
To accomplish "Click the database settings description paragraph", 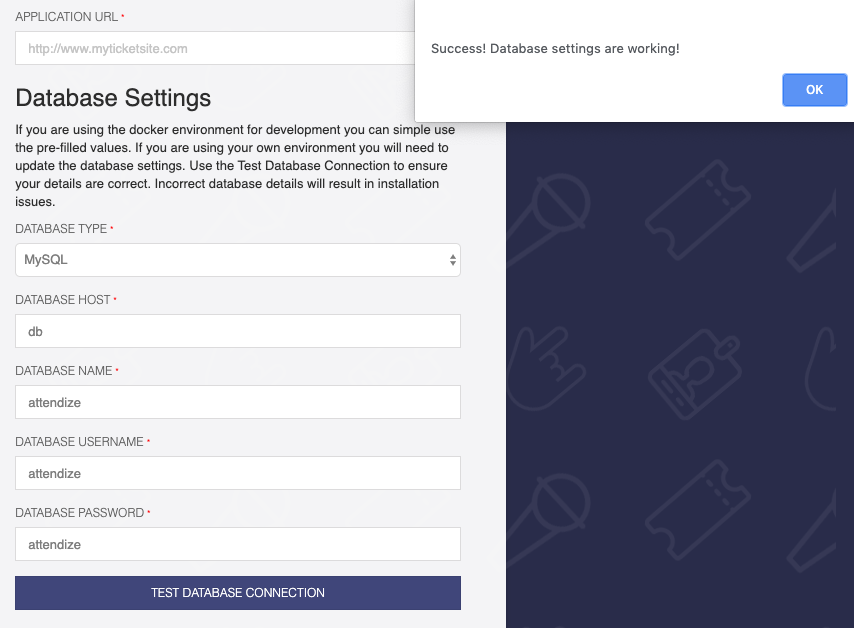I will point(237,165).
